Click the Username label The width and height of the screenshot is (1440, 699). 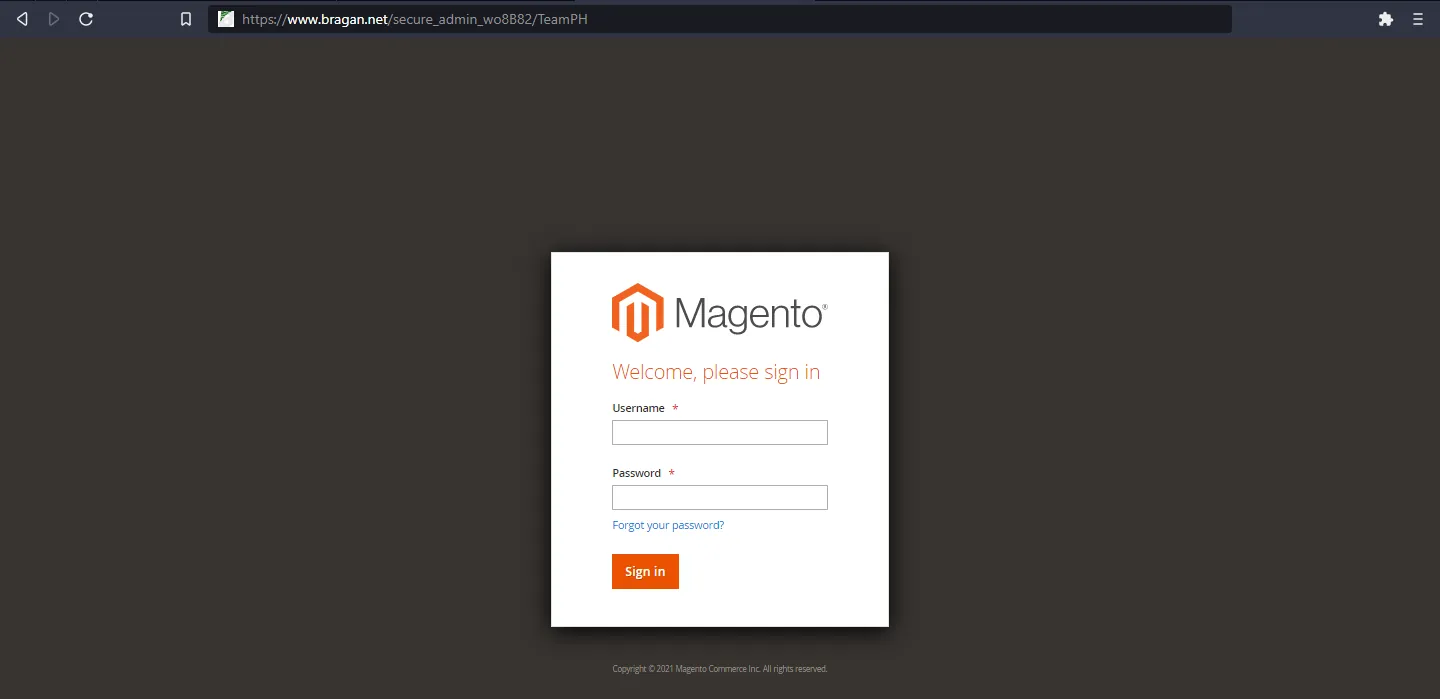pyautogui.click(x=638, y=408)
